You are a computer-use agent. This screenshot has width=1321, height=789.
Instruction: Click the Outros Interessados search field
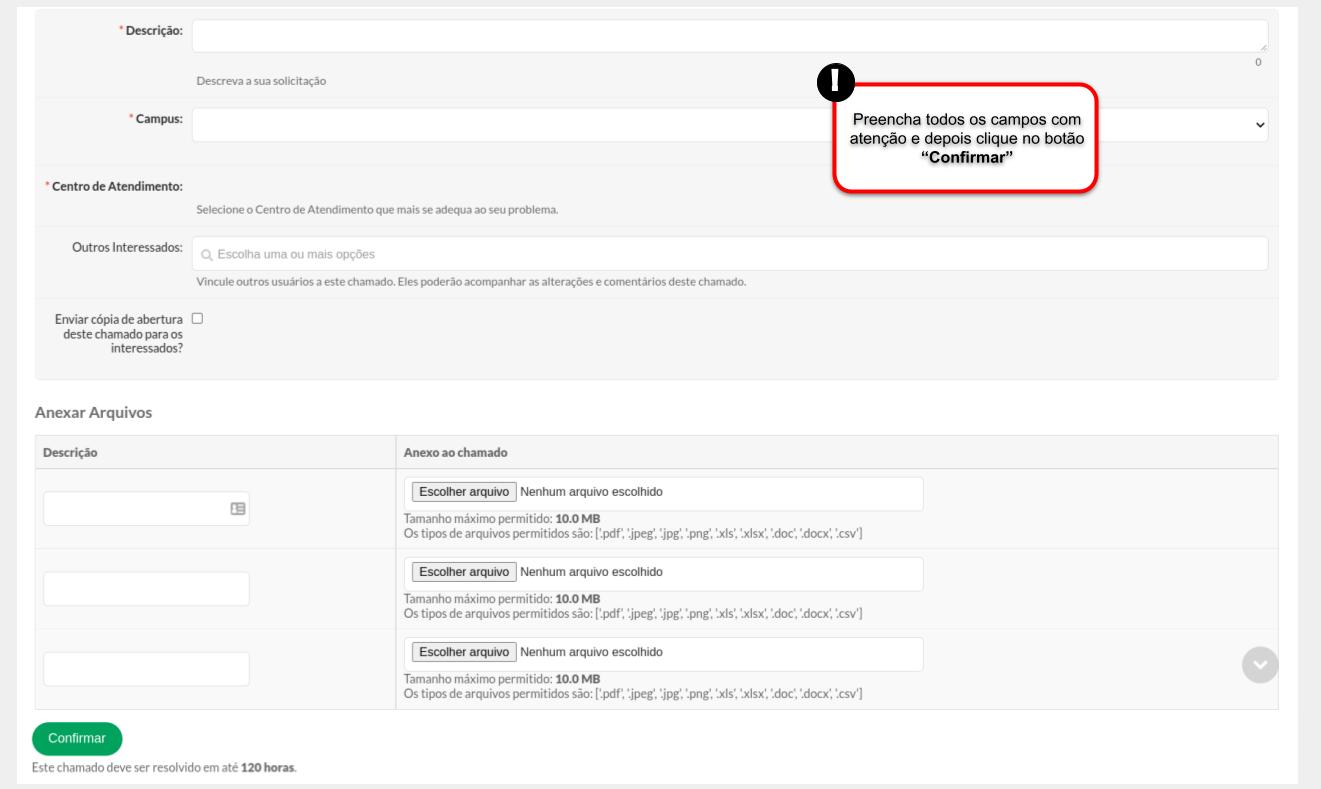pyautogui.click(x=730, y=254)
